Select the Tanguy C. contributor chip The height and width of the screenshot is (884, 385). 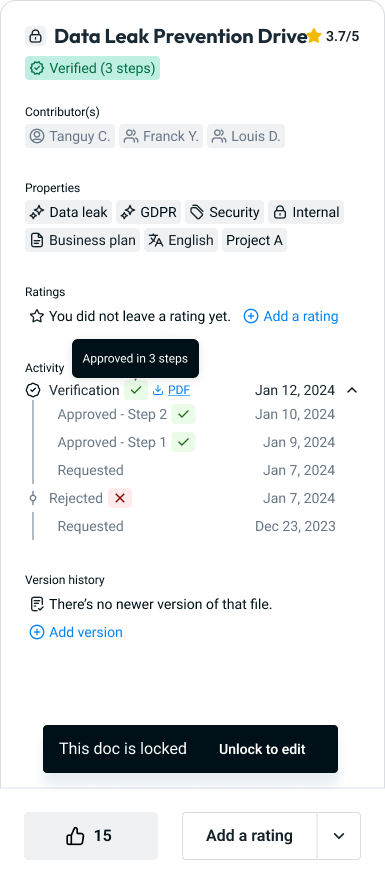[x=70, y=136]
